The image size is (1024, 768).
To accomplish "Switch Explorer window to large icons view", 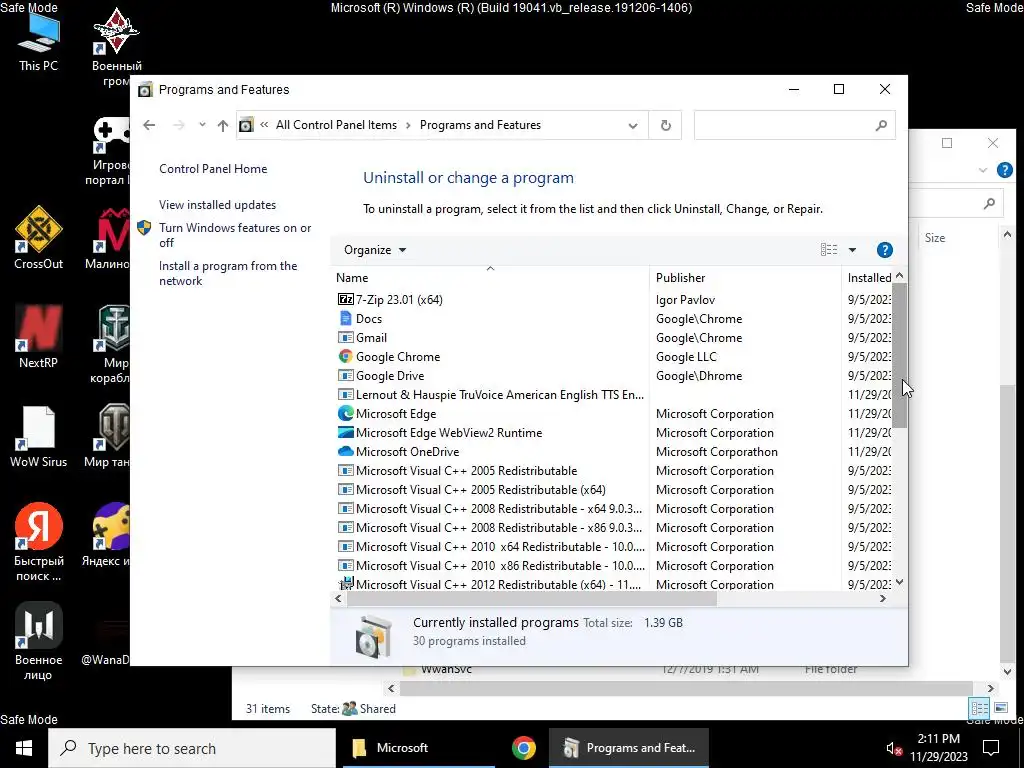I will tap(1000, 708).
